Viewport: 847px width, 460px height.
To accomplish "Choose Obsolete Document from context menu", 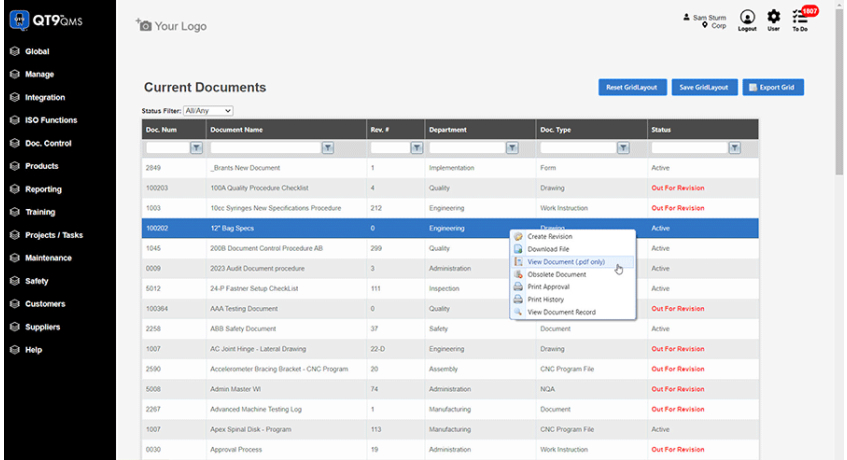I will [x=556, y=274].
